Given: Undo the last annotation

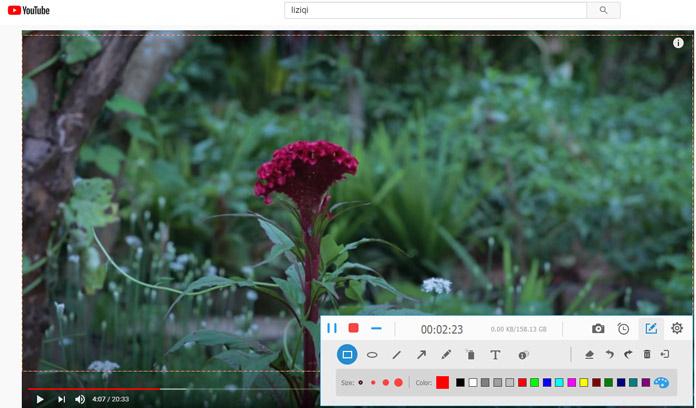Looking at the screenshot, I should tap(609, 354).
